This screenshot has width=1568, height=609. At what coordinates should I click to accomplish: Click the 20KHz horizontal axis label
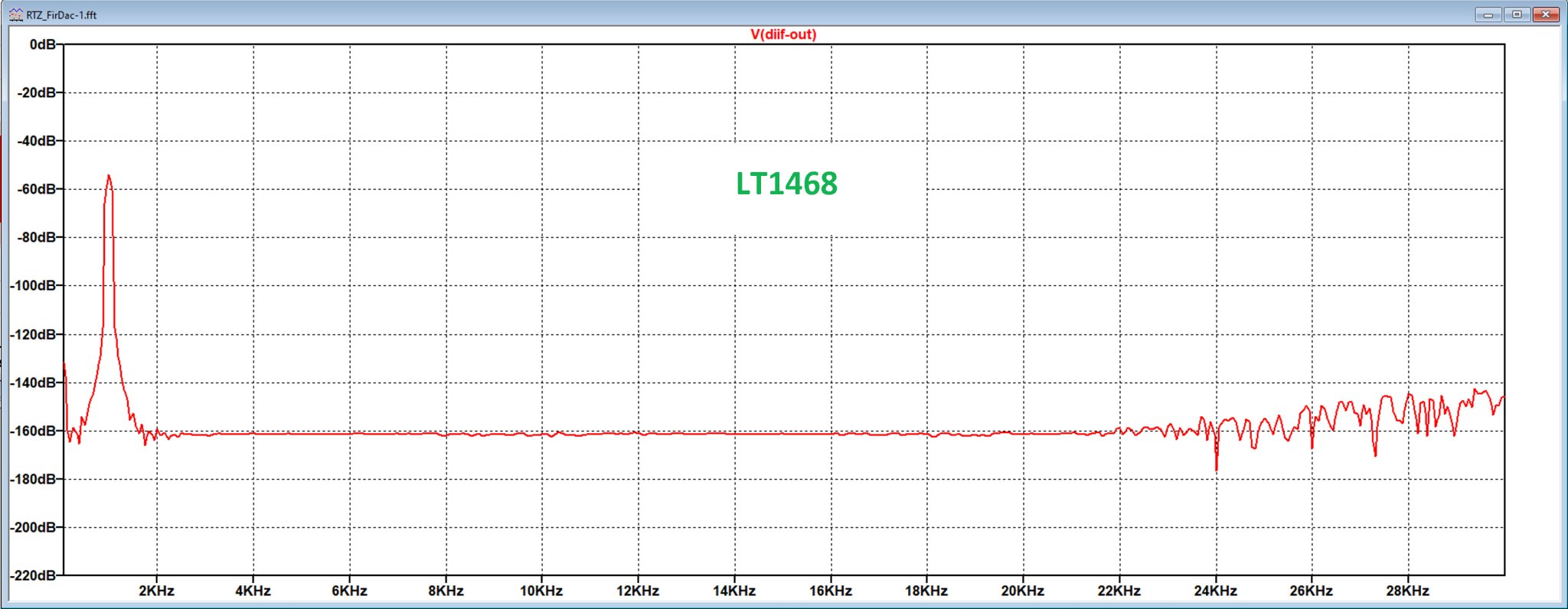[x=1023, y=591]
